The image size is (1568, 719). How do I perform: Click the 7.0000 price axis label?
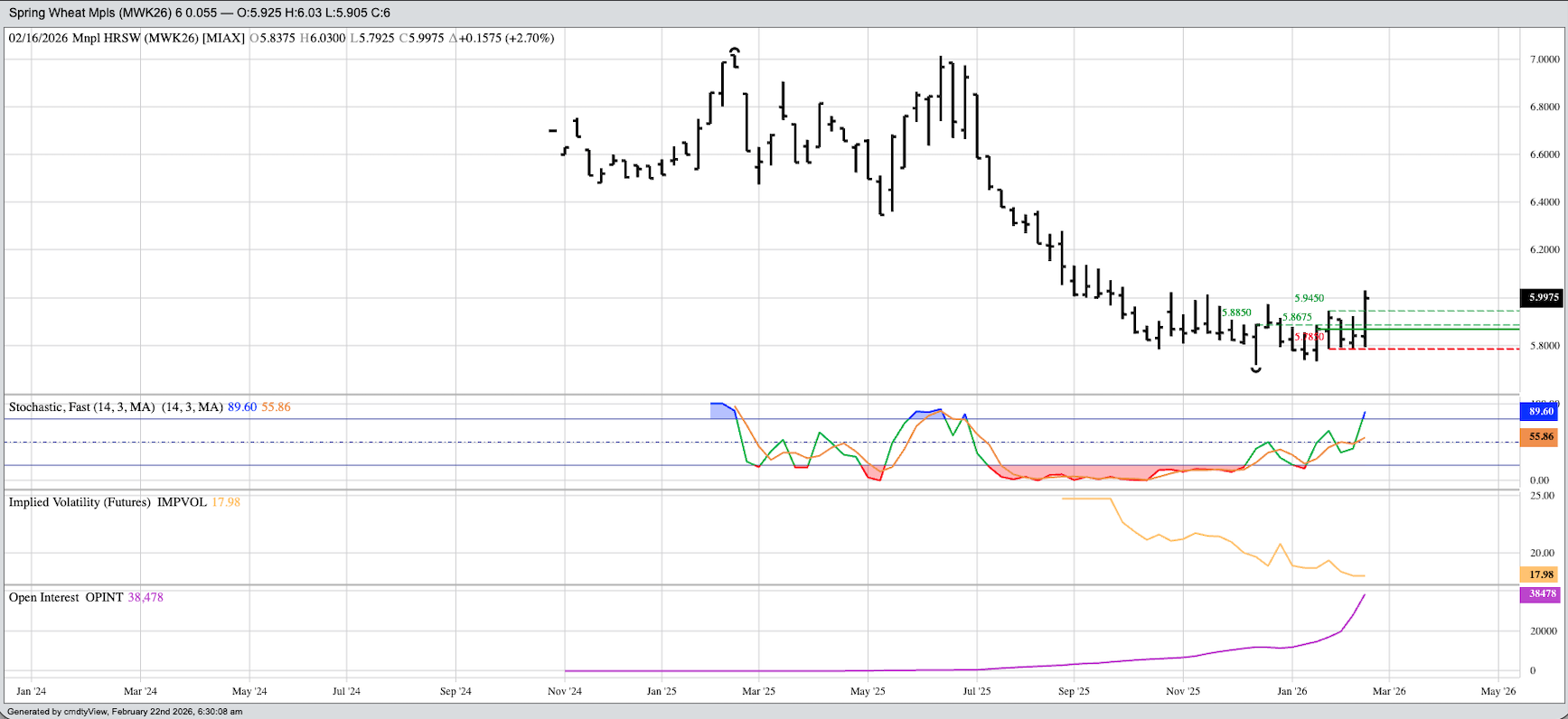[x=1544, y=60]
